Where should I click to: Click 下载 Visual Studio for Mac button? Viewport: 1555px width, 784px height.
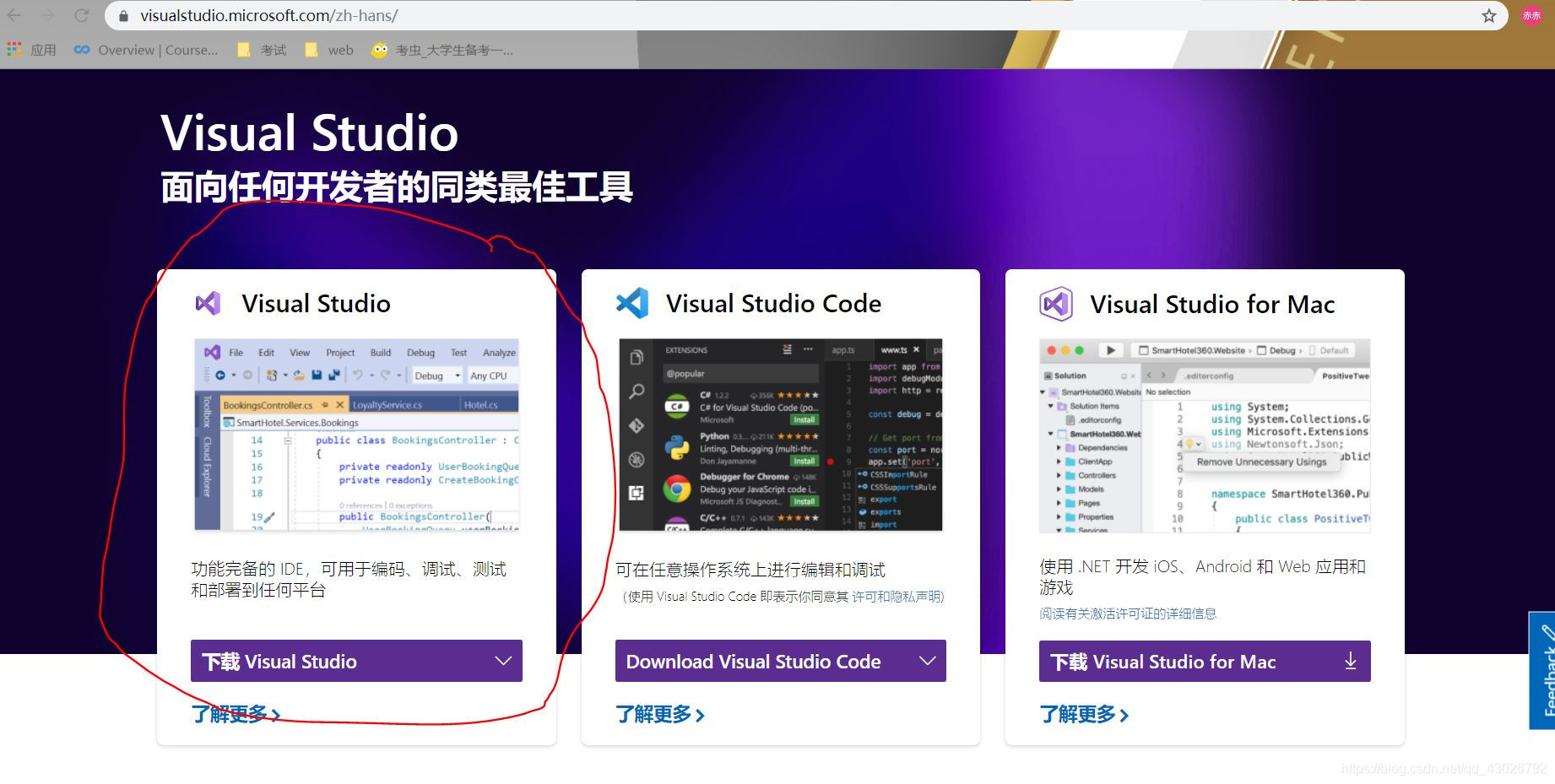click(x=1205, y=661)
